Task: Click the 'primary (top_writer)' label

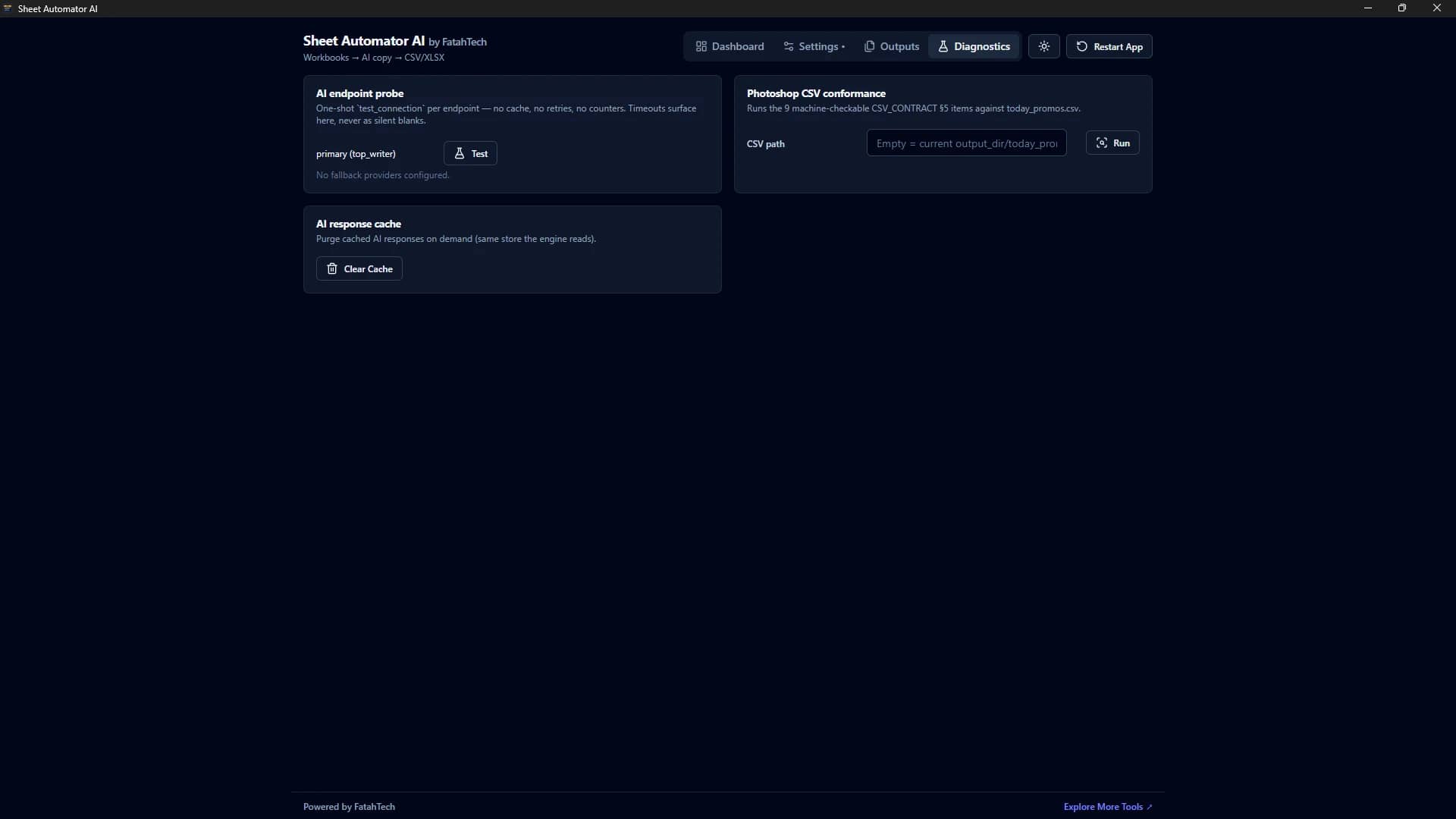Action: click(x=356, y=154)
